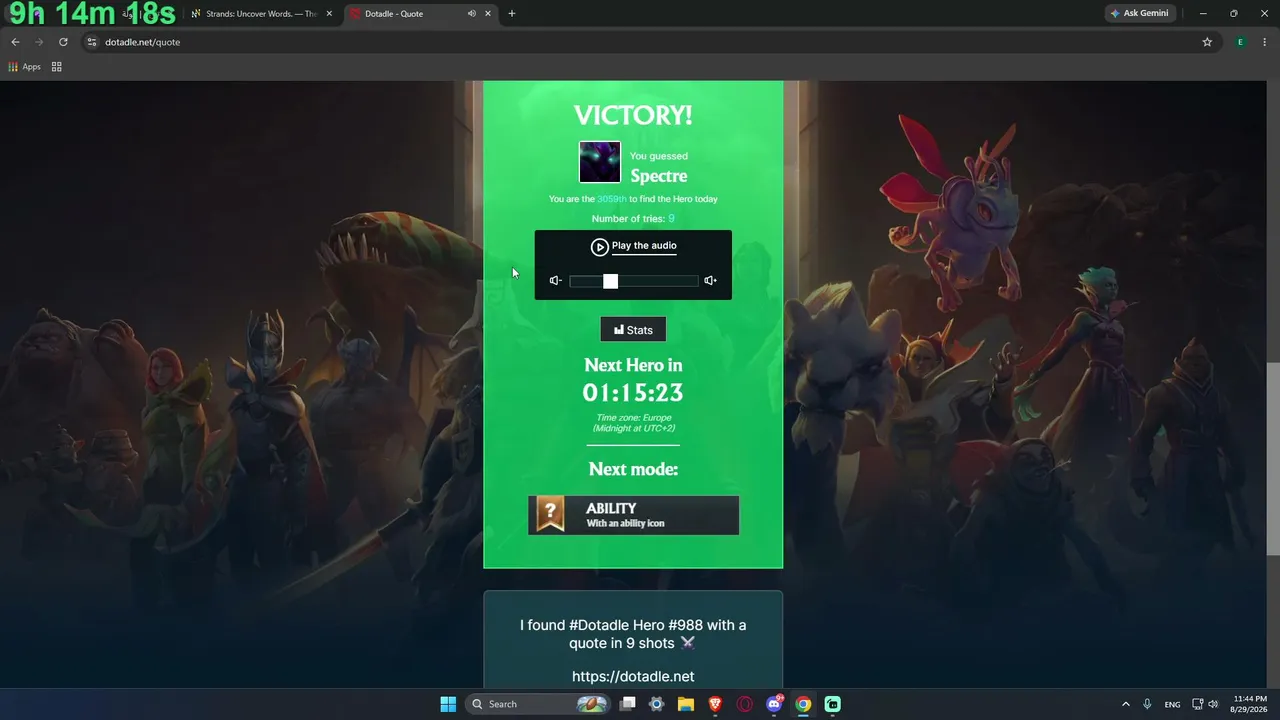Launch Opera browser from the taskbar
This screenshot has width=1280, height=720.
(x=745, y=704)
